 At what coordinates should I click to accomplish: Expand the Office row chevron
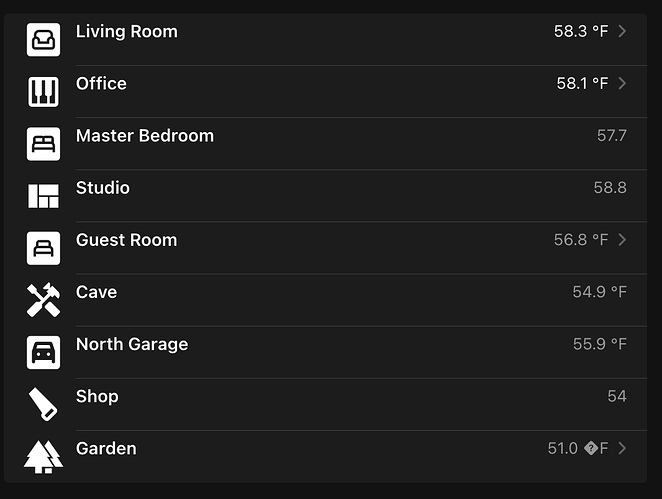coord(622,84)
